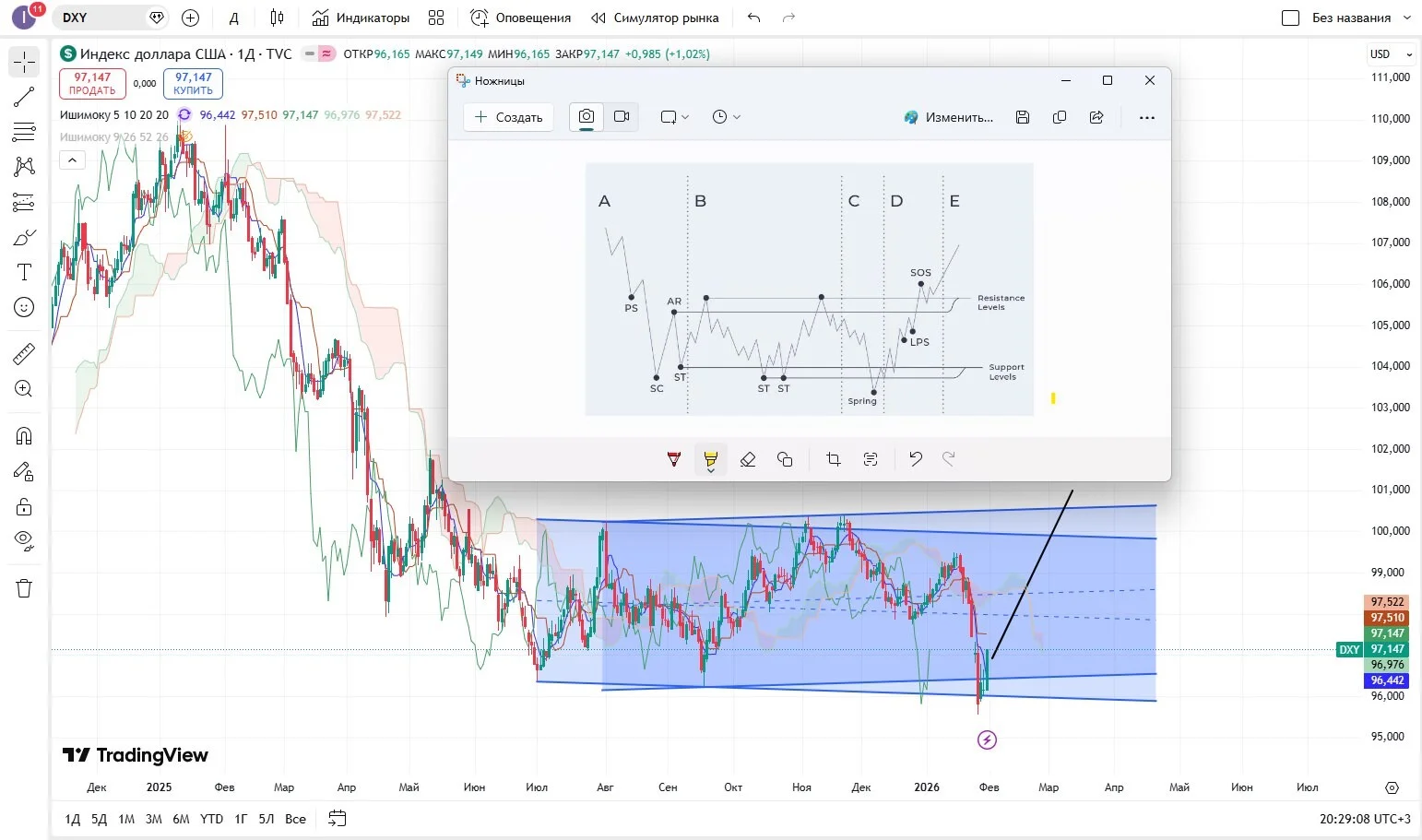Undo the last chart action in TradingView

[754, 18]
